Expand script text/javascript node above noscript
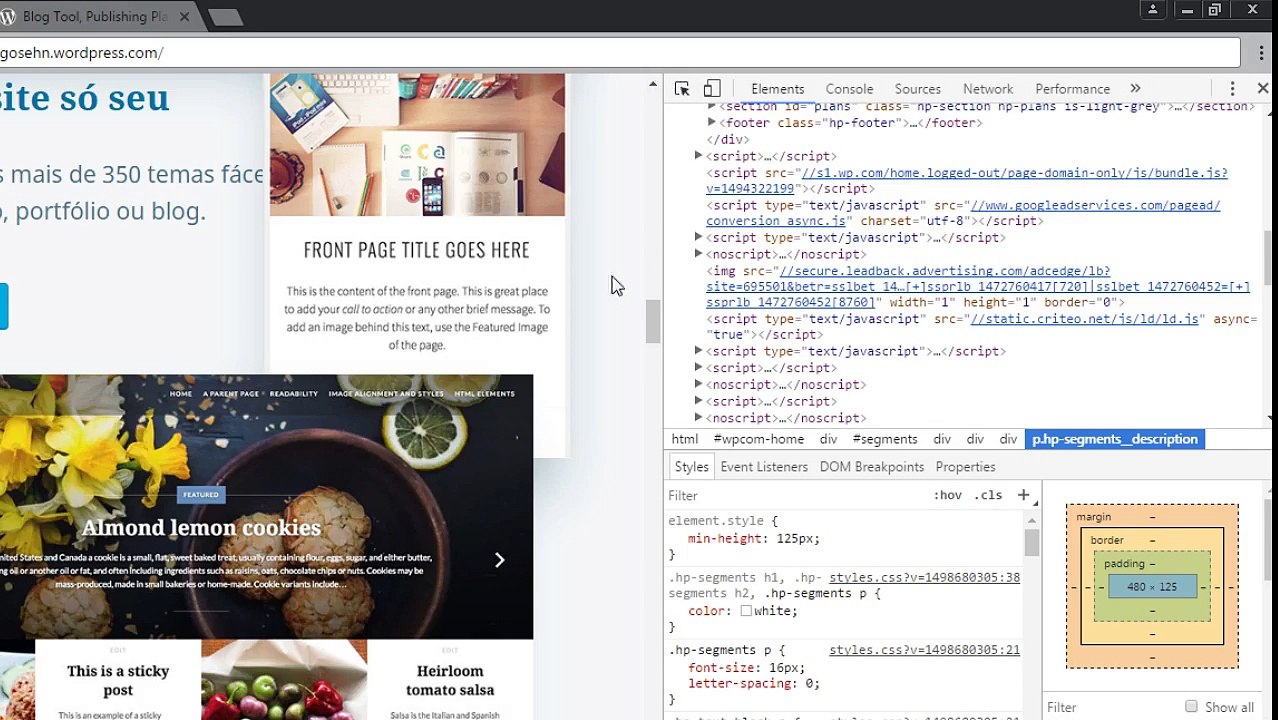1278x720 pixels. [x=699, y=238]
